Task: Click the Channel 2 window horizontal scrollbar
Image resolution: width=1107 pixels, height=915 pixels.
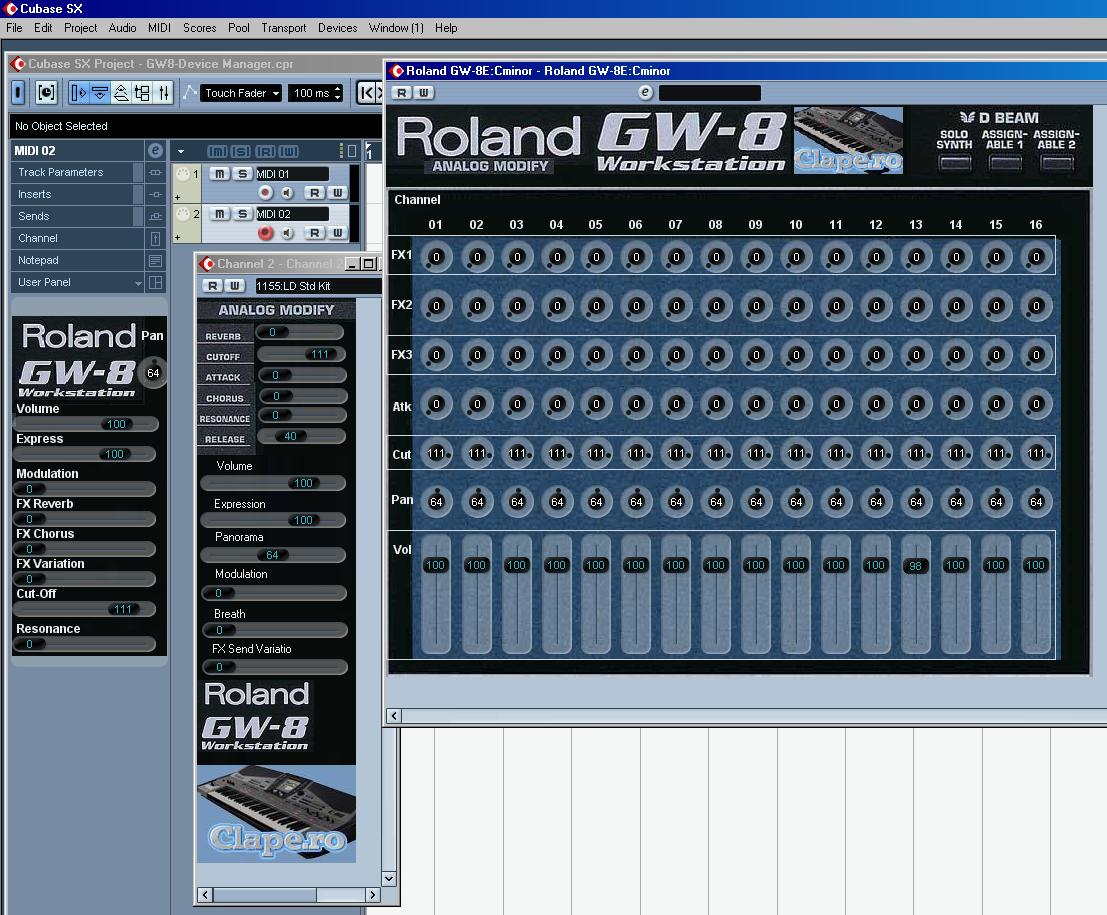Action: coord(289,895)
